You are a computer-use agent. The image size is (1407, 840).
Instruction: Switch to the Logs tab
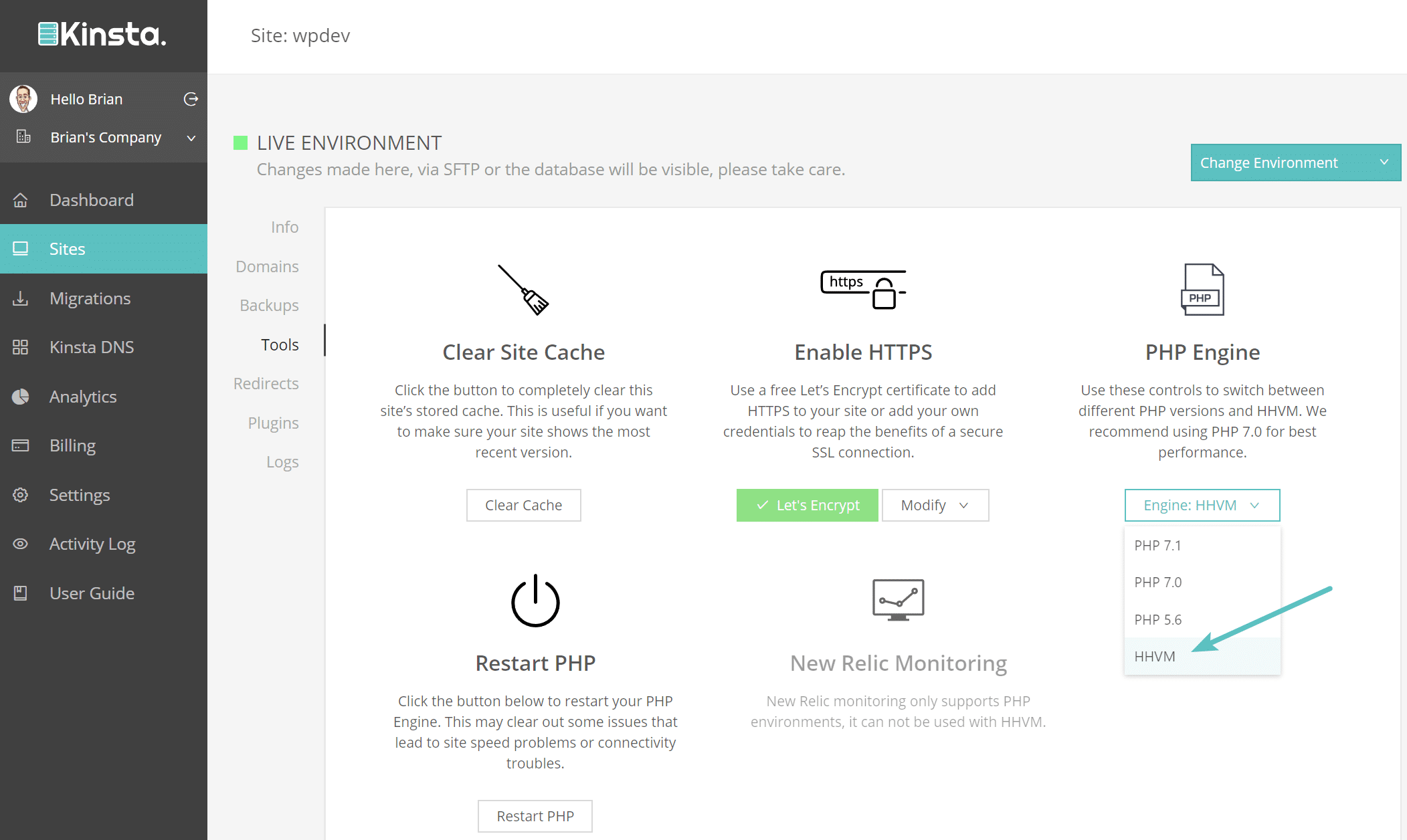282,461
